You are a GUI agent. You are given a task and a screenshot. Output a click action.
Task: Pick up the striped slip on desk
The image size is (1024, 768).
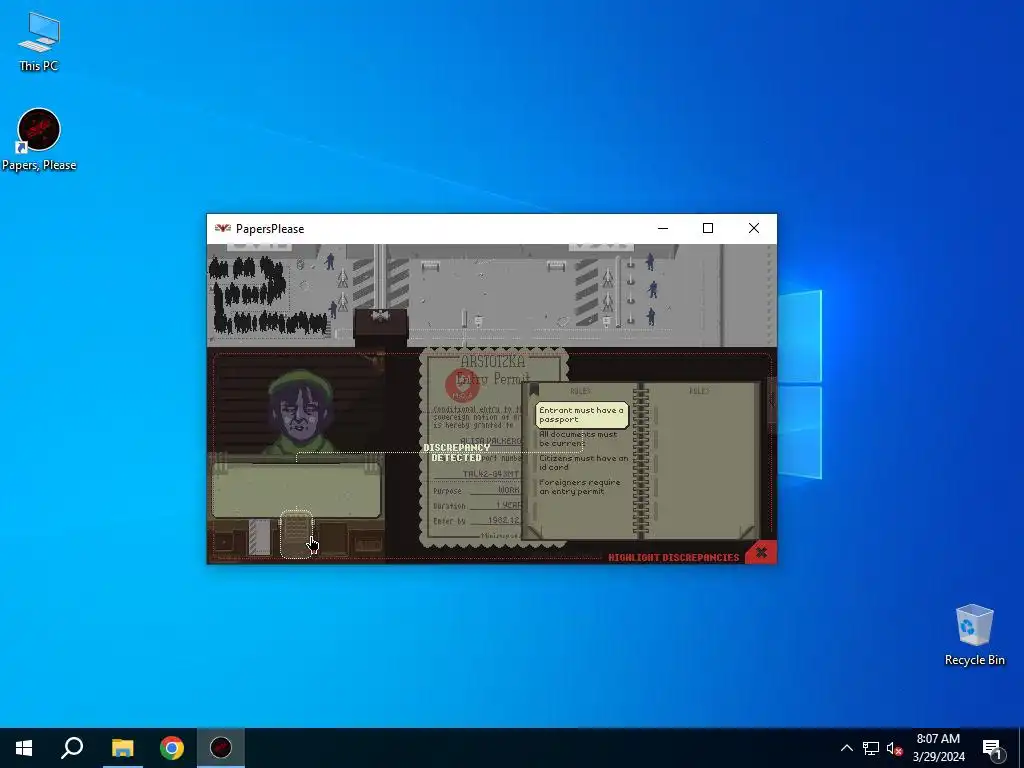click(x=259, y=537)
